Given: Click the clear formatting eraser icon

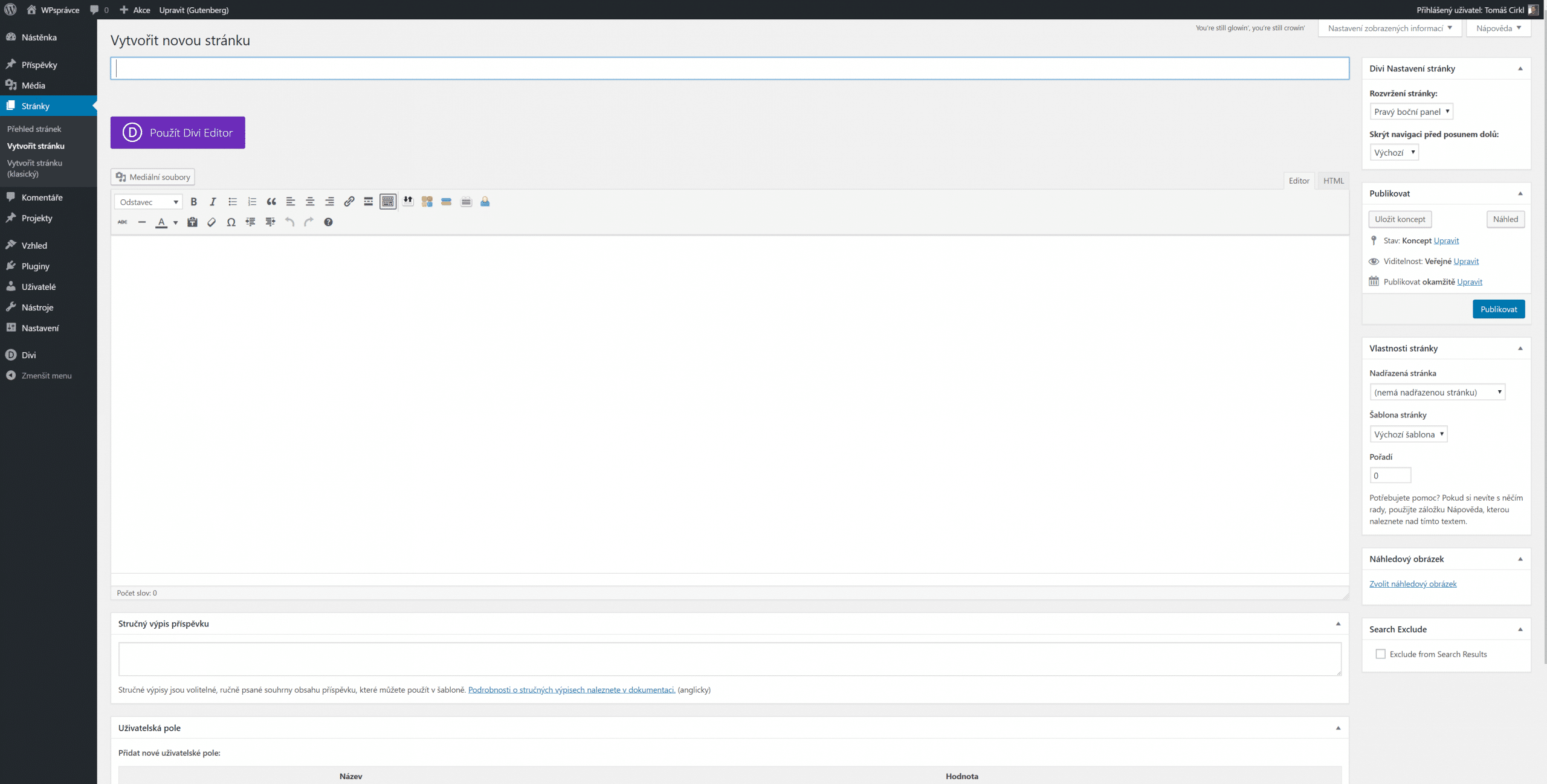Looking at the screenshot, I should [x=212, y=222].
